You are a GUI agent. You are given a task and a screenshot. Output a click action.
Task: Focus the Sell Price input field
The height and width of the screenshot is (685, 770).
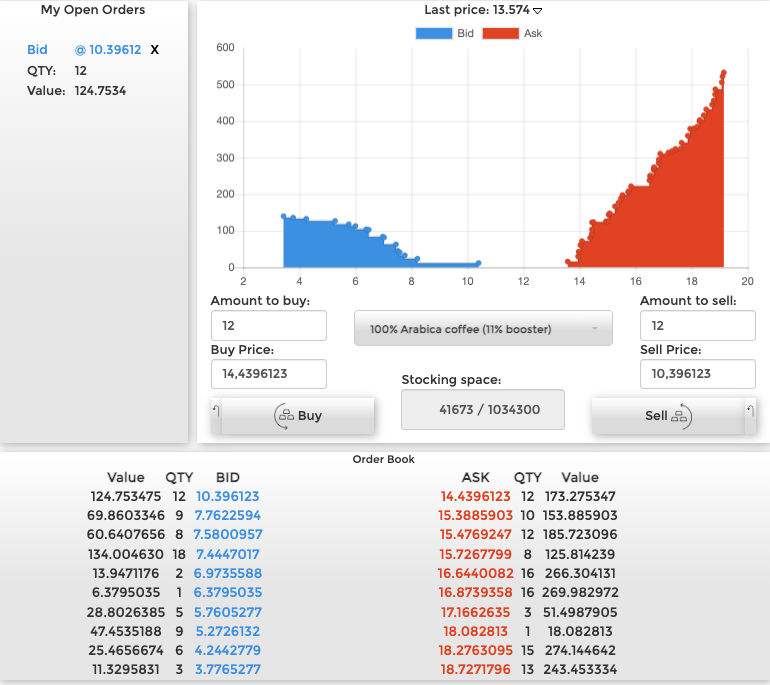click(697, 374)
